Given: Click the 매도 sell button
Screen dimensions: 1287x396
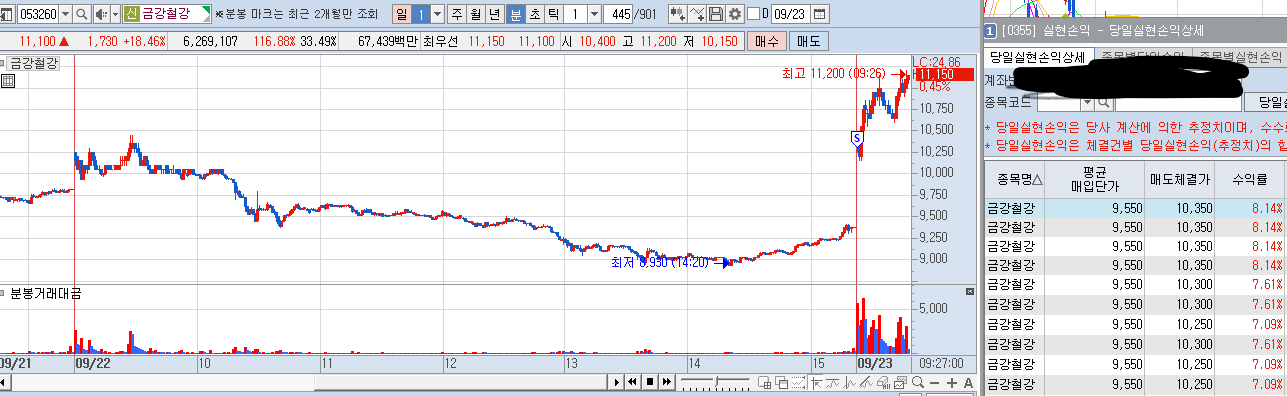Looking at the screenshot, I should click(808, 41).
